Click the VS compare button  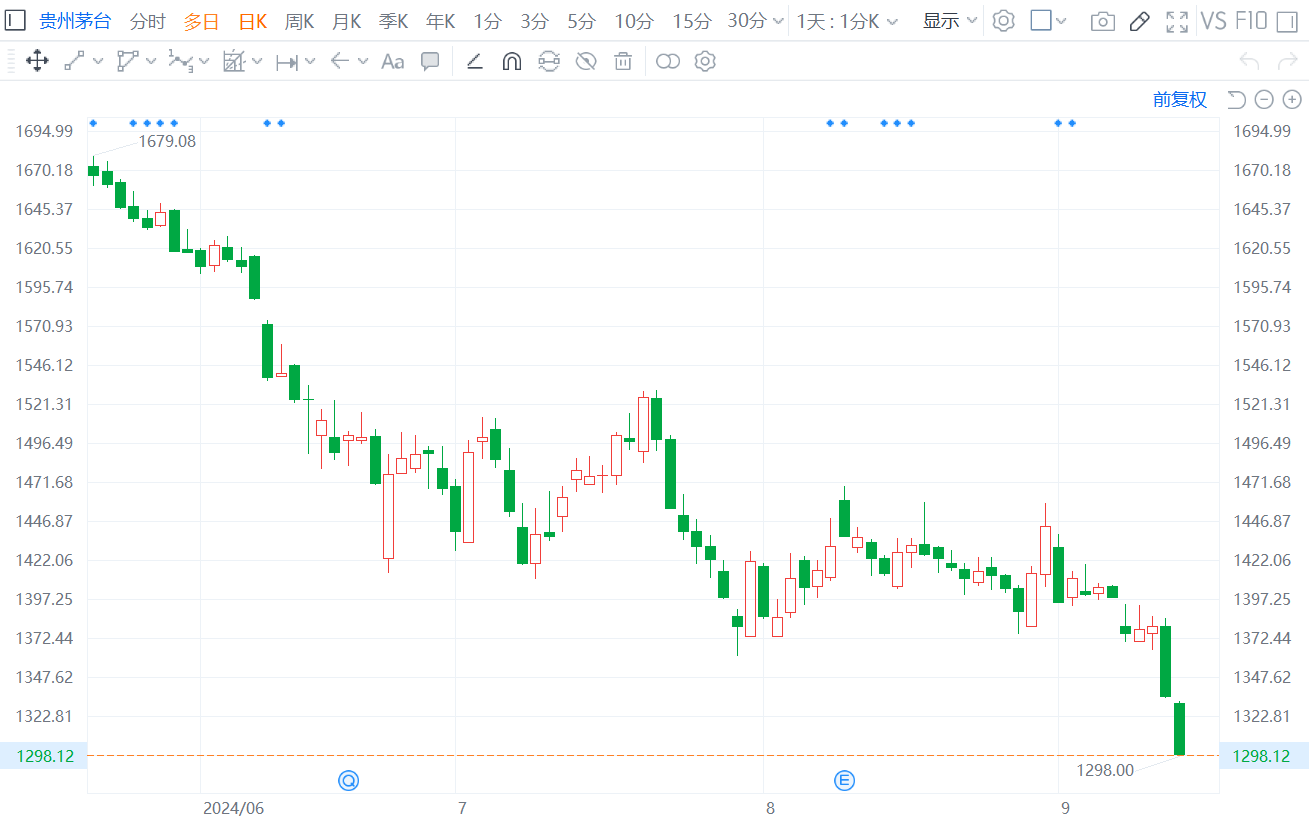coord(1214,21)
